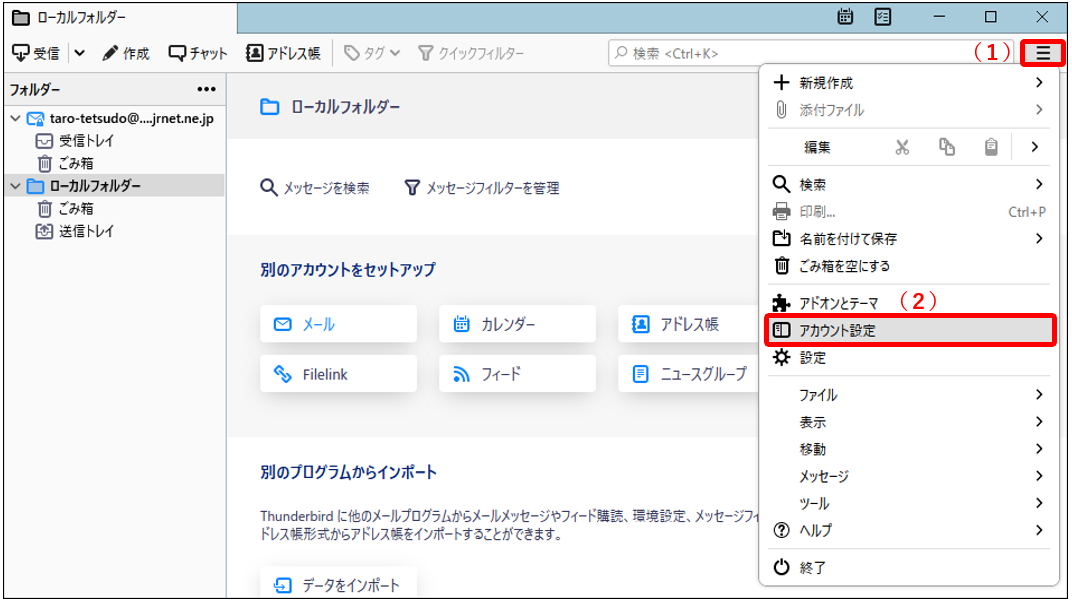The width and height of the screenshot is (1072, 602).
Task: Open the Address Book toolbar button
Action: pos(284,53)
